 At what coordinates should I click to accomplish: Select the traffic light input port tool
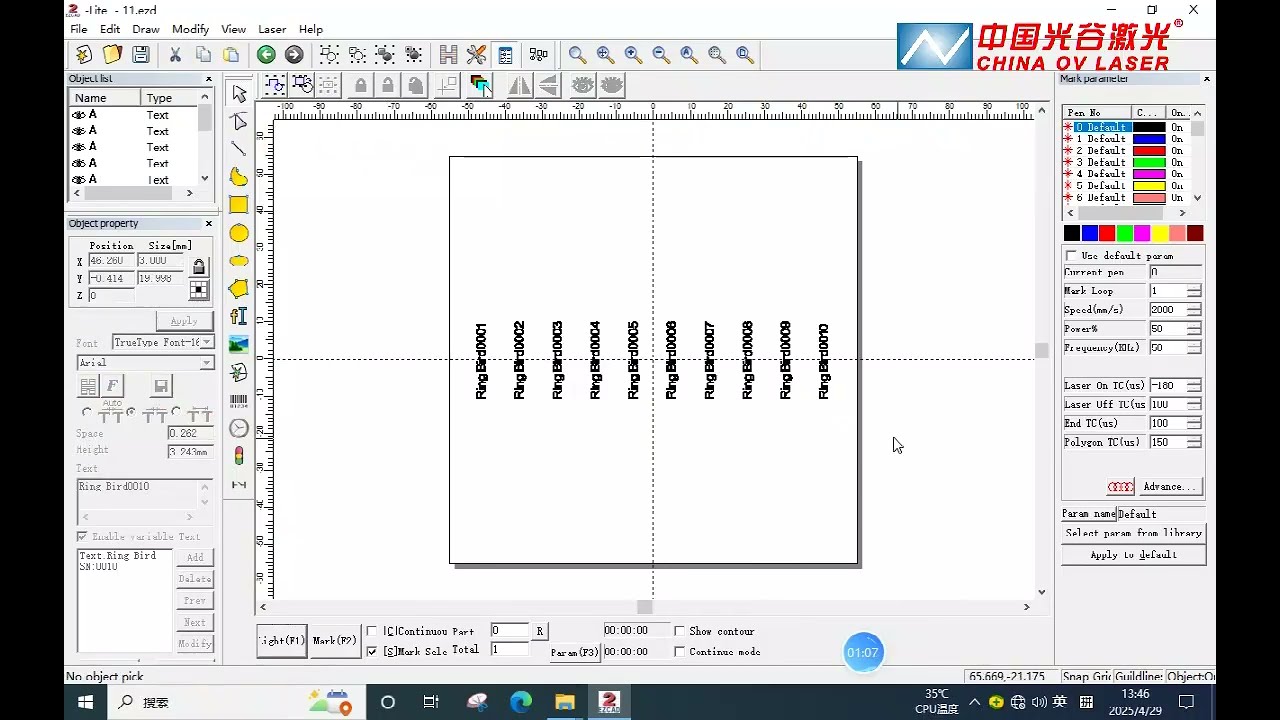coord(239,456)
